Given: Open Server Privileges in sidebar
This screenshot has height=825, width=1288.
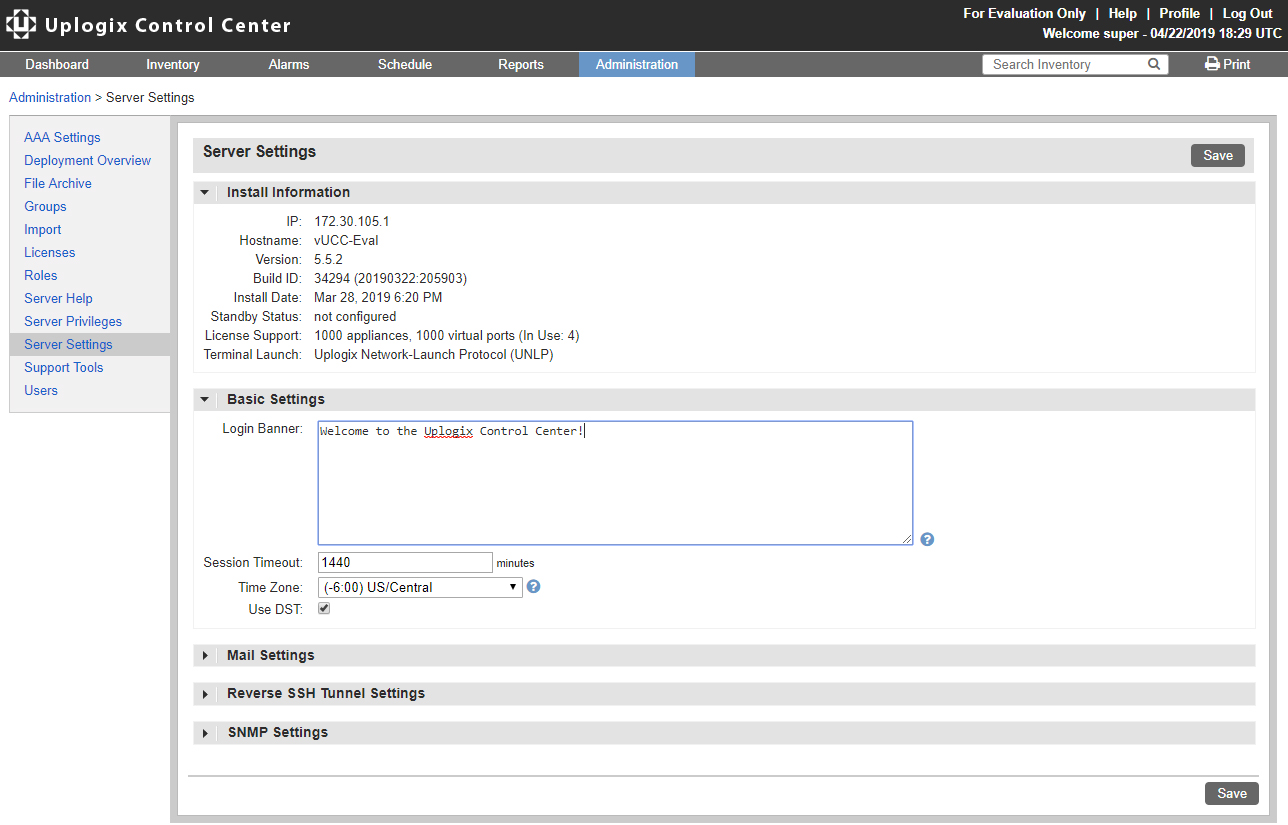Looking at the screenshot, I should pos(73,321).
